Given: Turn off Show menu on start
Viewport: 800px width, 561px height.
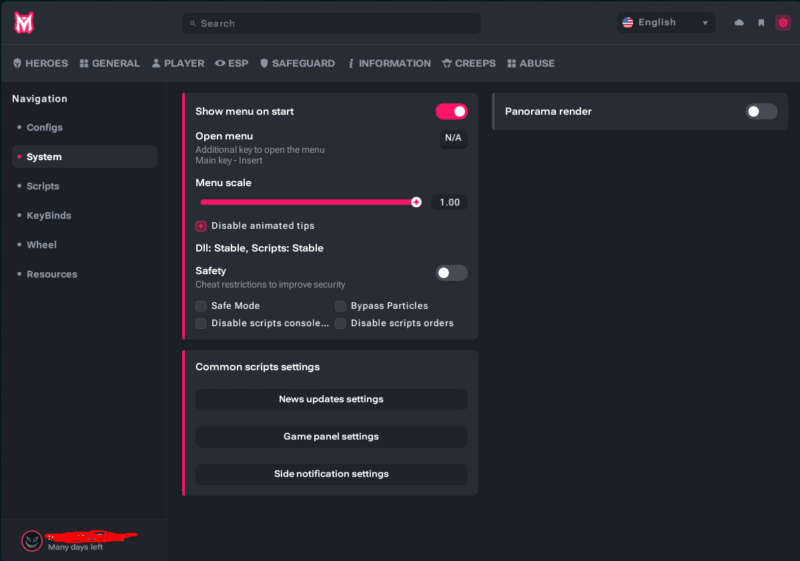Looking at the screenshot, I should [x=452, y=111].
